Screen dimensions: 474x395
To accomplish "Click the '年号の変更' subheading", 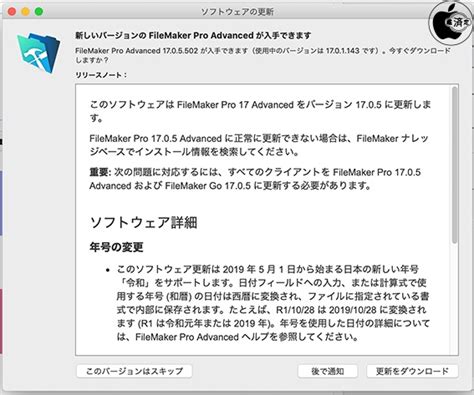I will coord(116,247).
